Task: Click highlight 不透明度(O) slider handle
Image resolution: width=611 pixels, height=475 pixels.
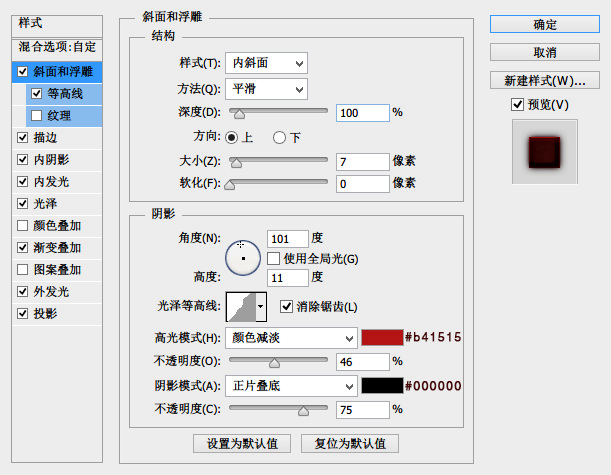Action: (274, 363)
